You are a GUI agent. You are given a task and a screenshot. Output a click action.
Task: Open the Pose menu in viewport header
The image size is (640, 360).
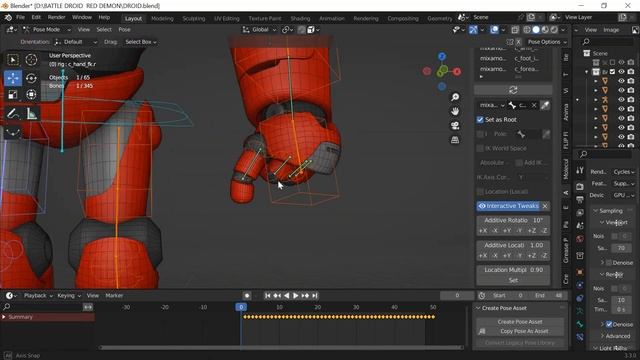(x=124, y=29)
